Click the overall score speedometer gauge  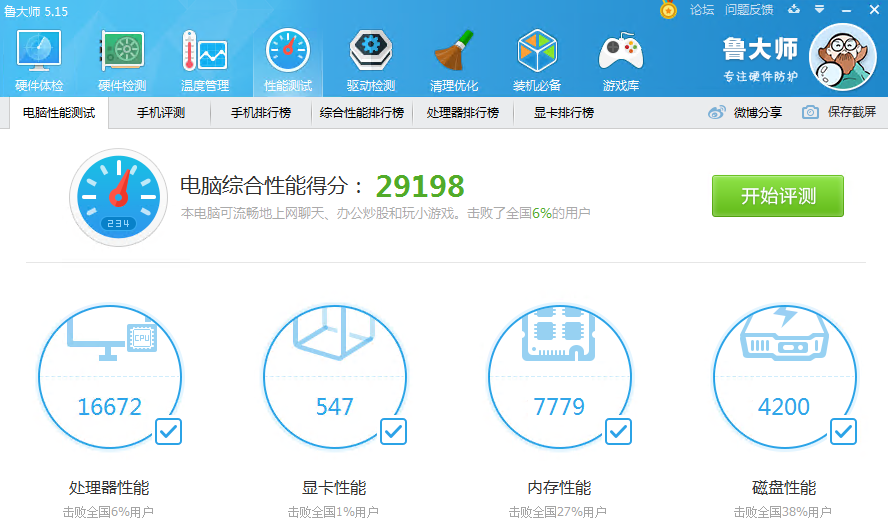(x=118, y=197)
